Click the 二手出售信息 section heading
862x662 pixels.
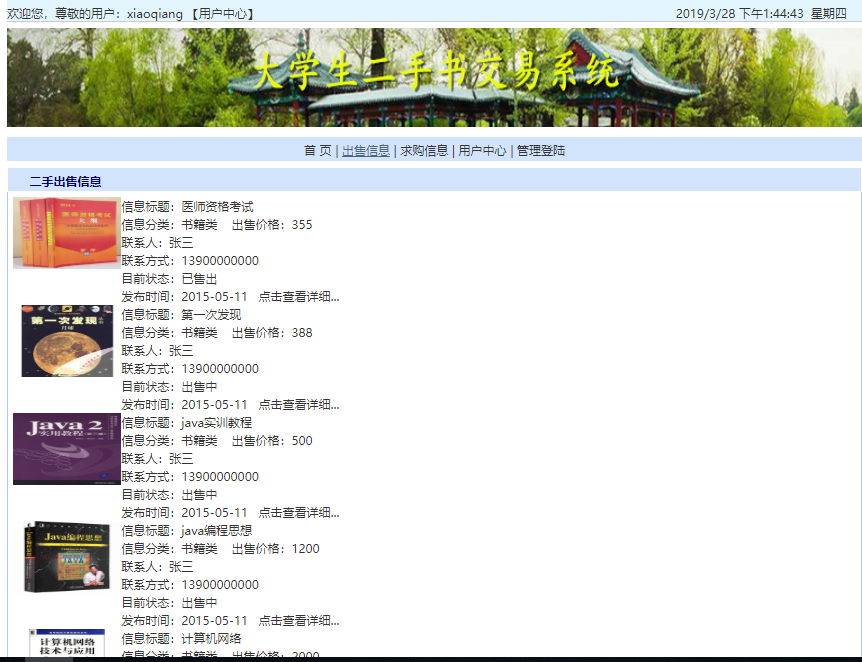point(65,181)
